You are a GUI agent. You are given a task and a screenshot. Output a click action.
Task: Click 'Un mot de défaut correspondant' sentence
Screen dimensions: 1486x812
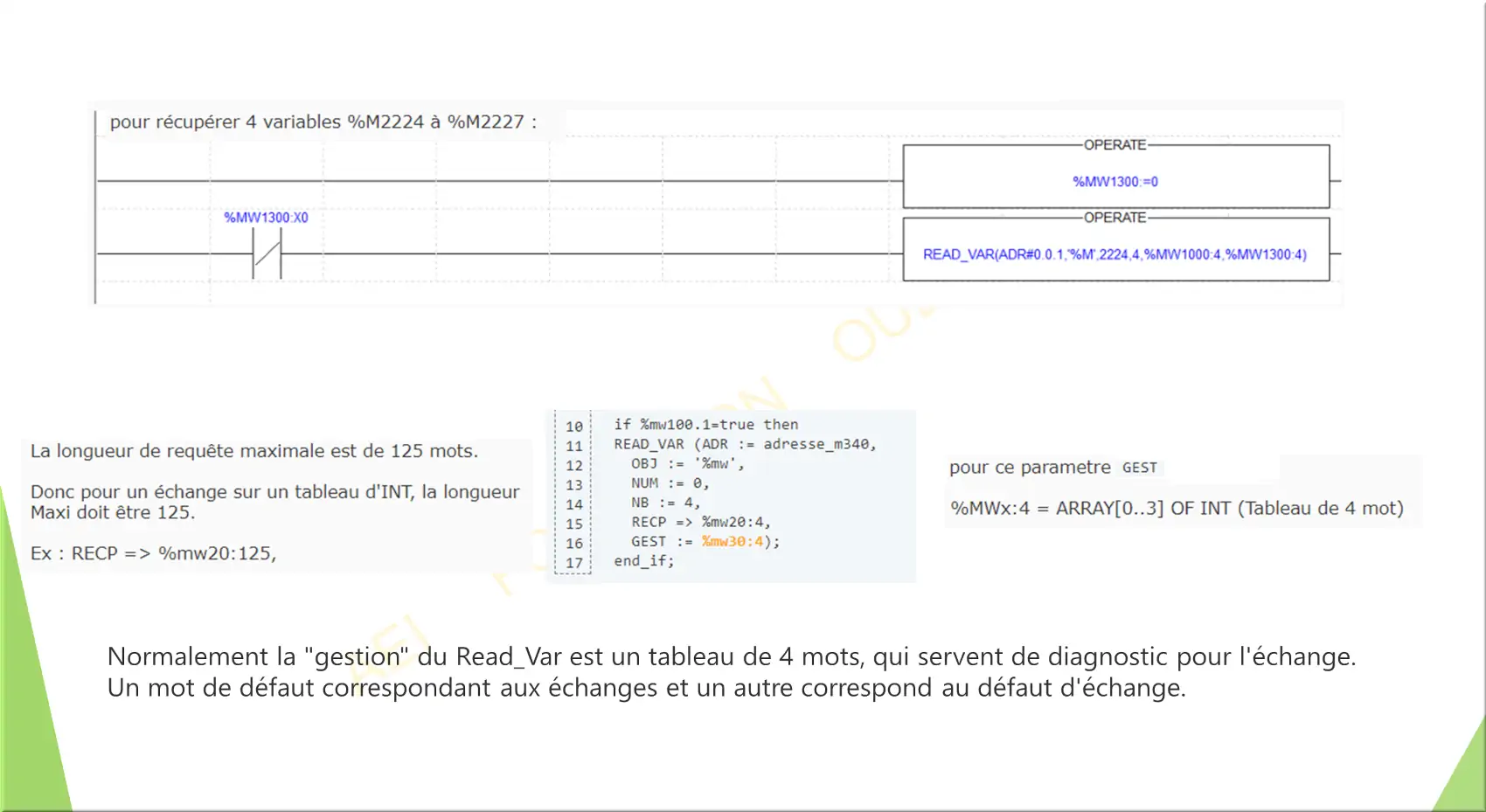pyautogui.click(x=647, y=688)
